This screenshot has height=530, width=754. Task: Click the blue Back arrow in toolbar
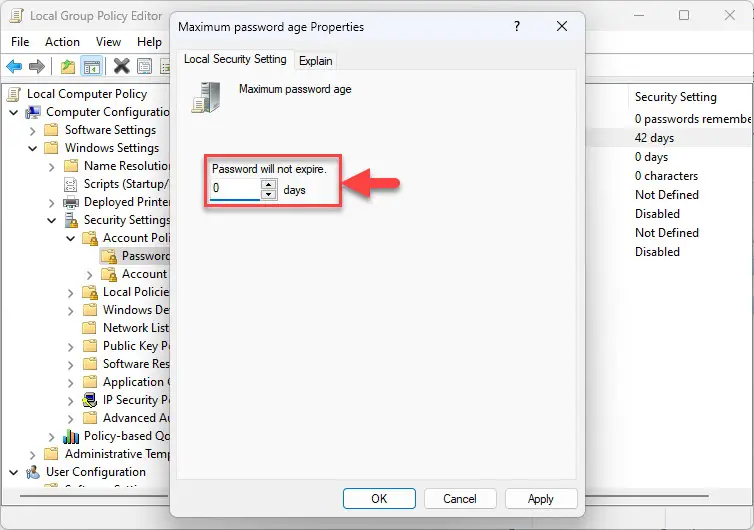14,67
